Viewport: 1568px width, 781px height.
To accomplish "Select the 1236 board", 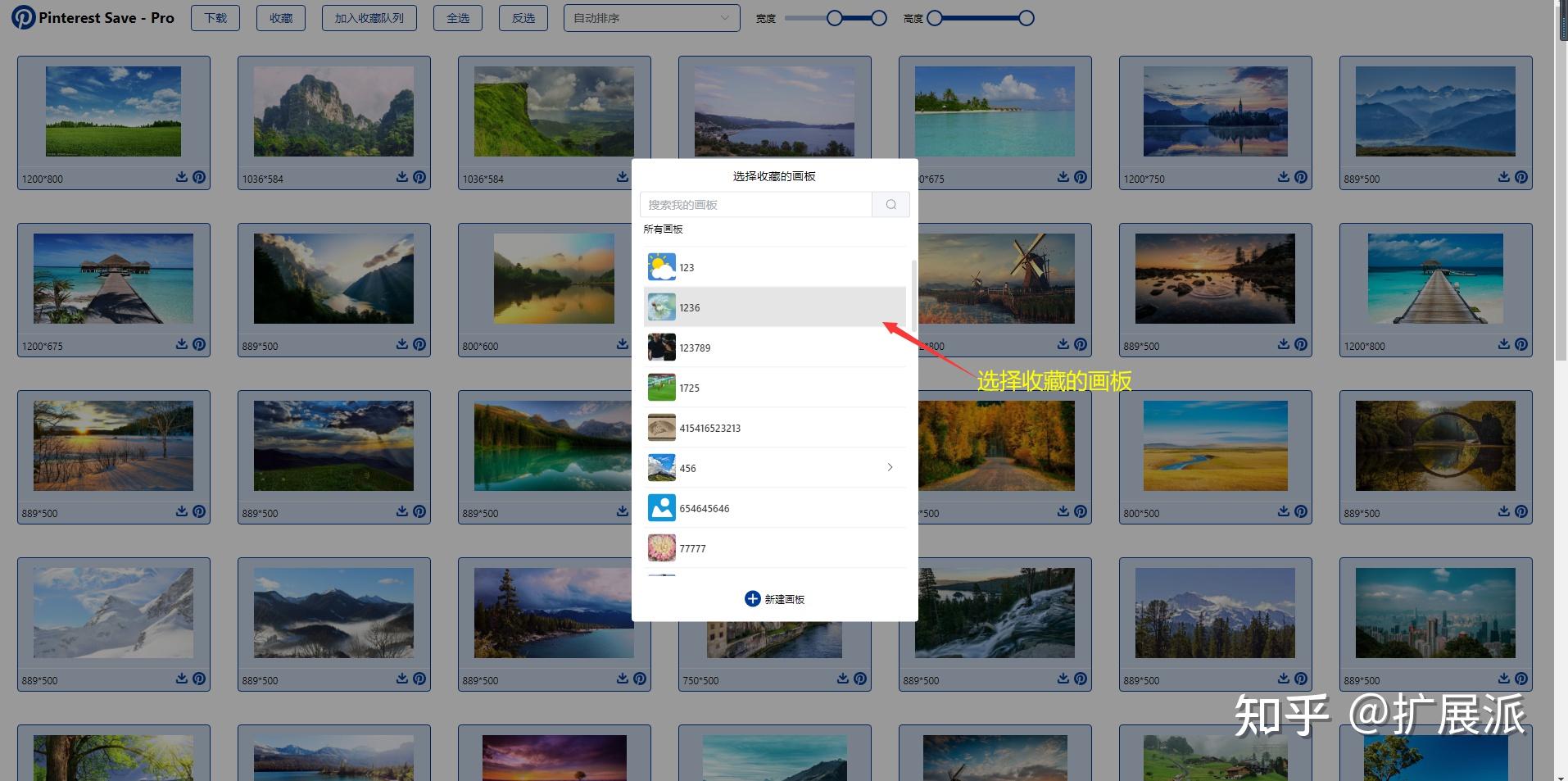I will pos(775,307).
